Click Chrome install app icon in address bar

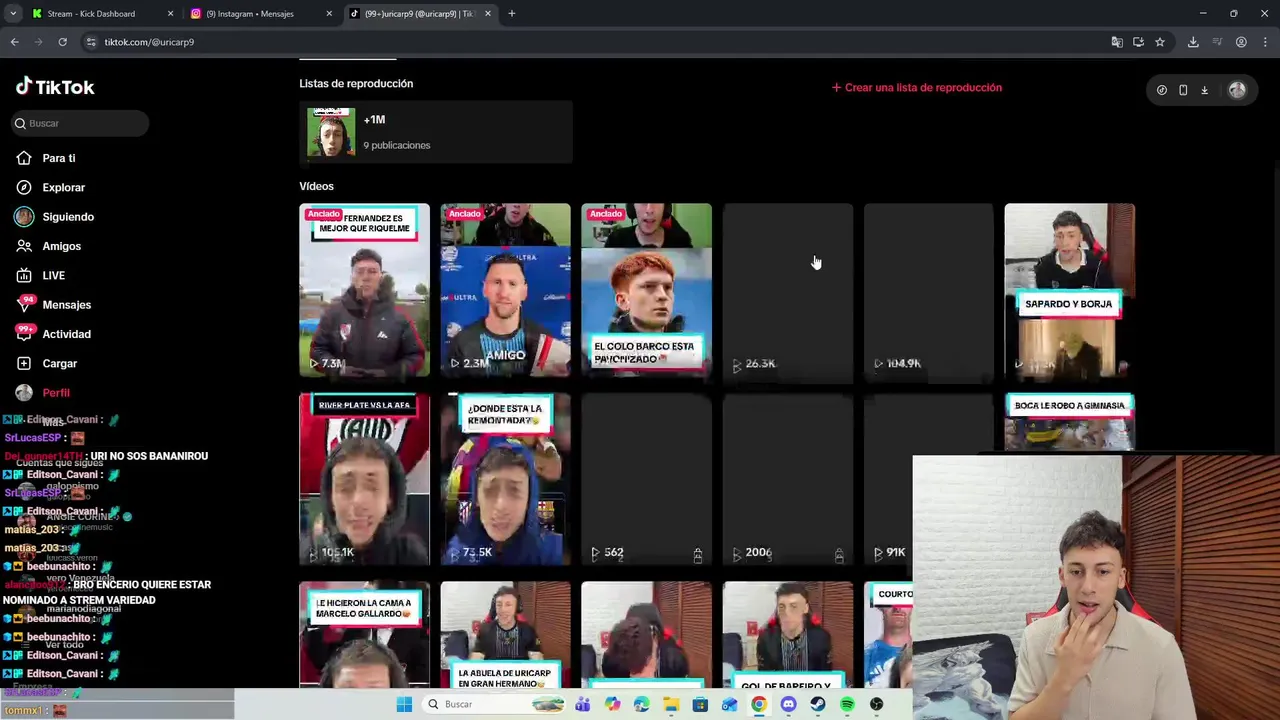pyautogui.click(x=1138, y=42)
